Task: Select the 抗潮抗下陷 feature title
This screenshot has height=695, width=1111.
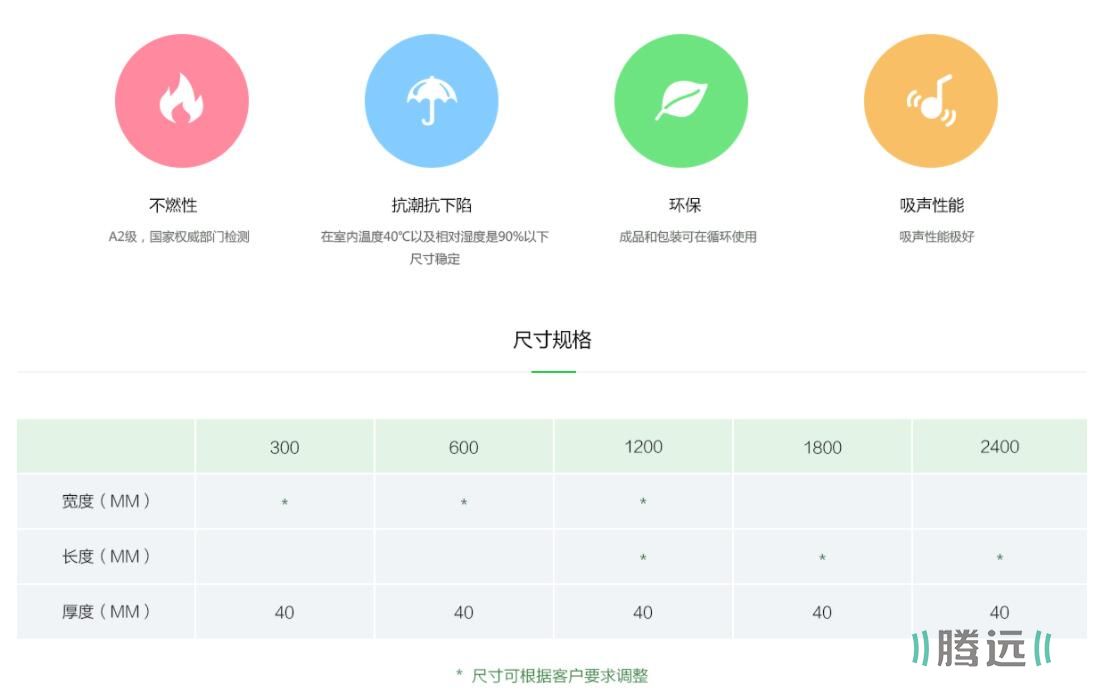Action: [x=431, y=205]
